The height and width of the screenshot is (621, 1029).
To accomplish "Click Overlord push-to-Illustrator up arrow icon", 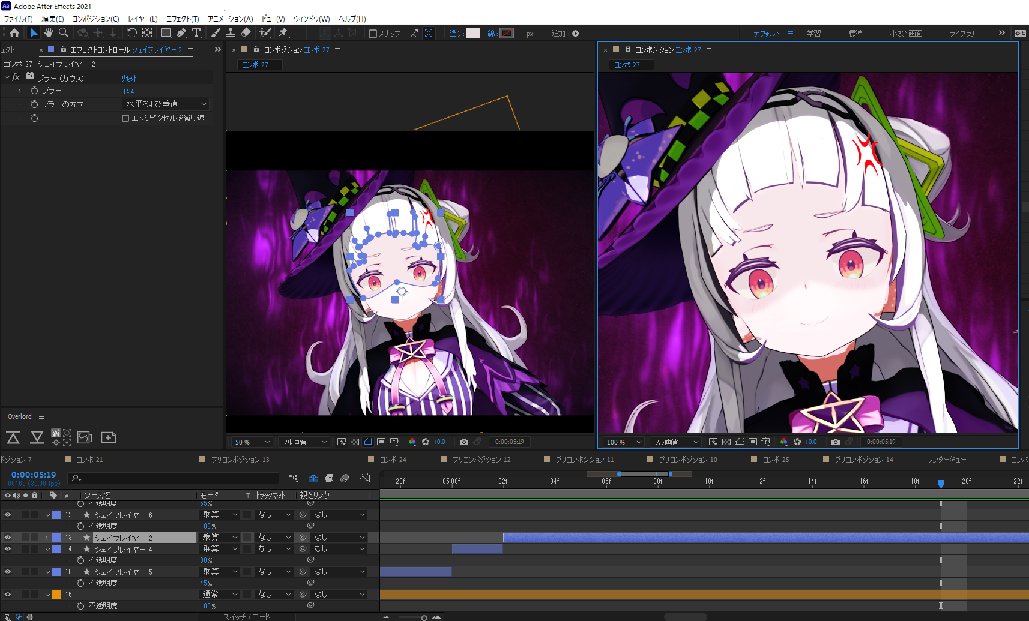I will point(13,437).
